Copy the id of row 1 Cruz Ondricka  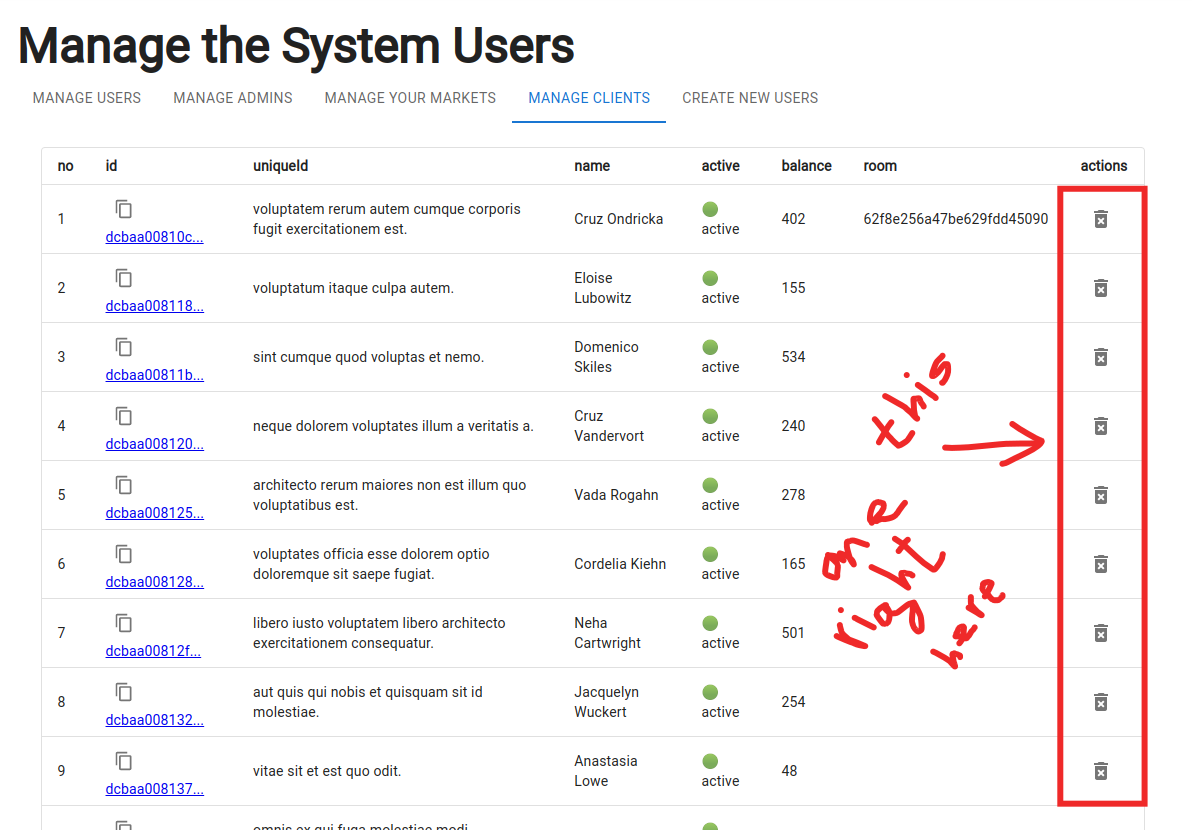124,209
